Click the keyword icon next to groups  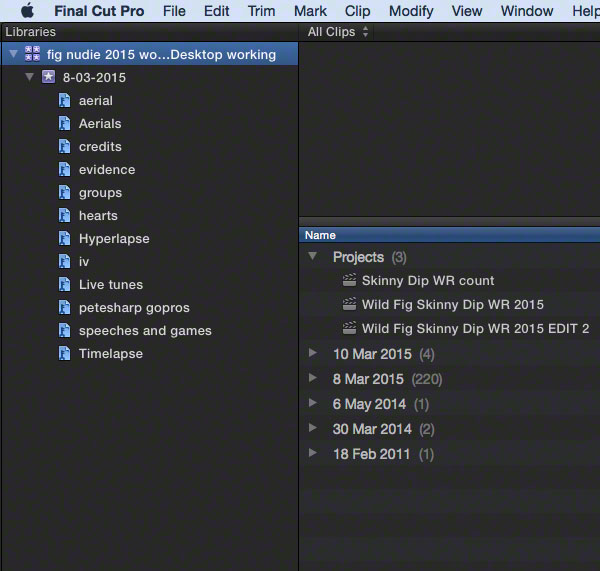pyautogui.click(x=64, y=193)
